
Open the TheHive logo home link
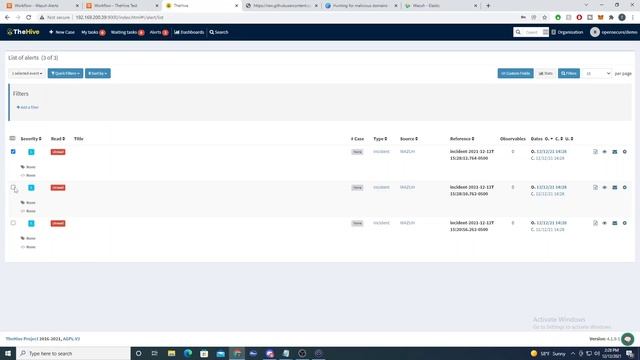(x=23, y=32)
